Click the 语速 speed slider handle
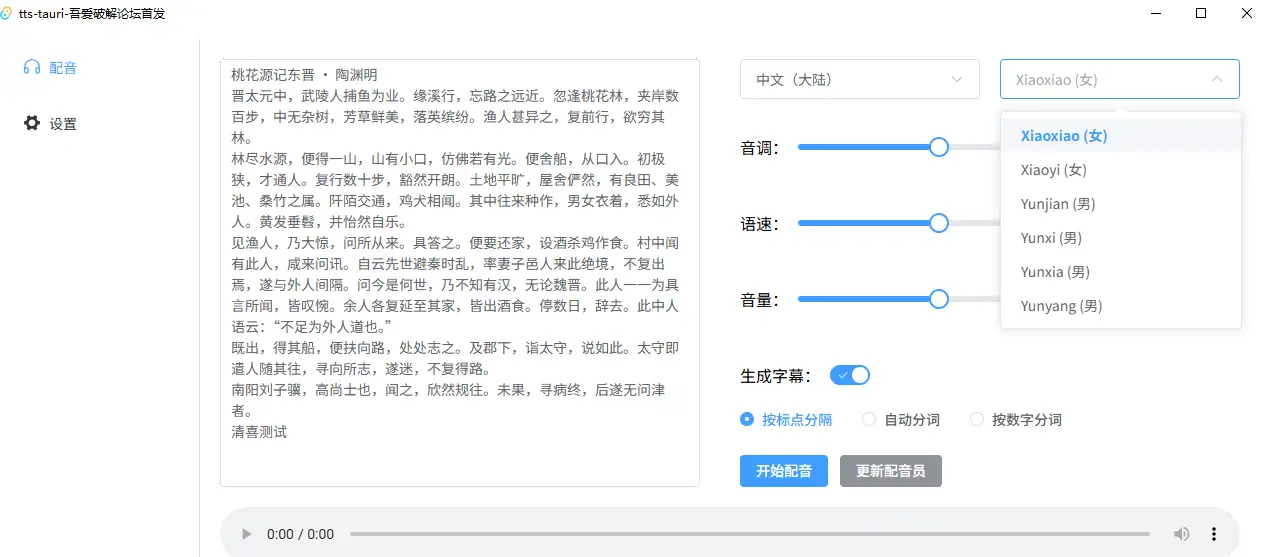1269x557 pixels. coord(938,223)
